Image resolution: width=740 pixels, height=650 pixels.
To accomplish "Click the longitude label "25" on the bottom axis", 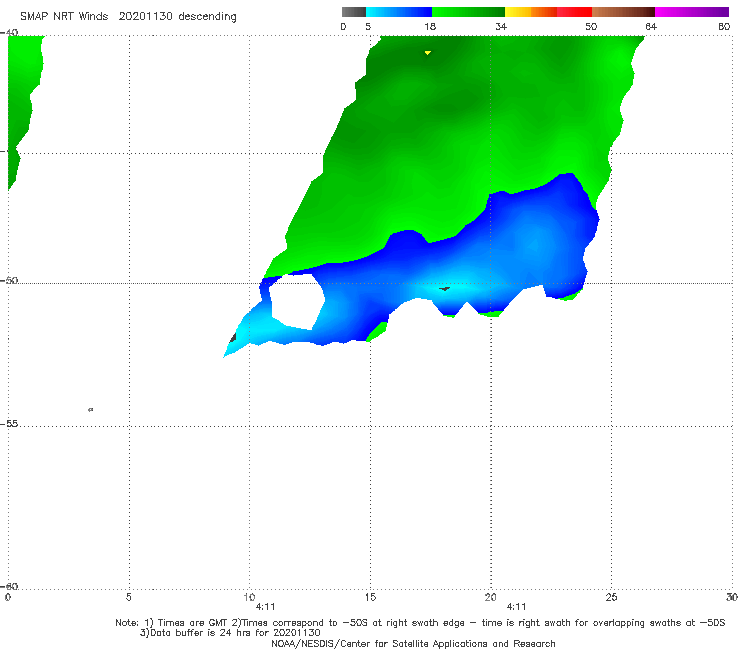I will [611, 597].
